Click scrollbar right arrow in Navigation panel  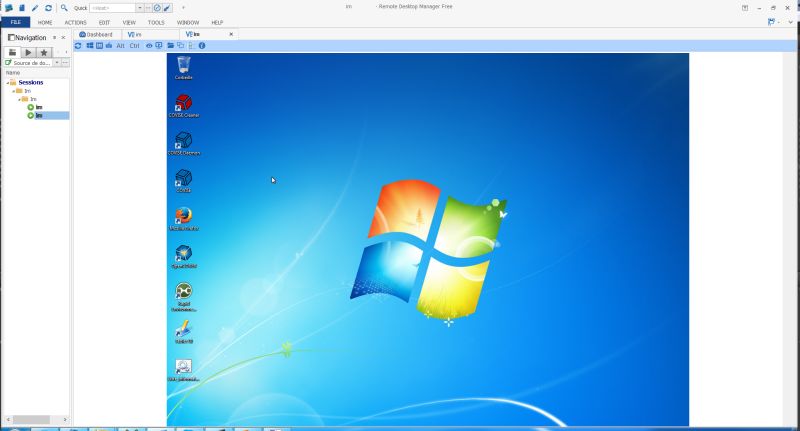pyautogui.click(x=65, y=419)
